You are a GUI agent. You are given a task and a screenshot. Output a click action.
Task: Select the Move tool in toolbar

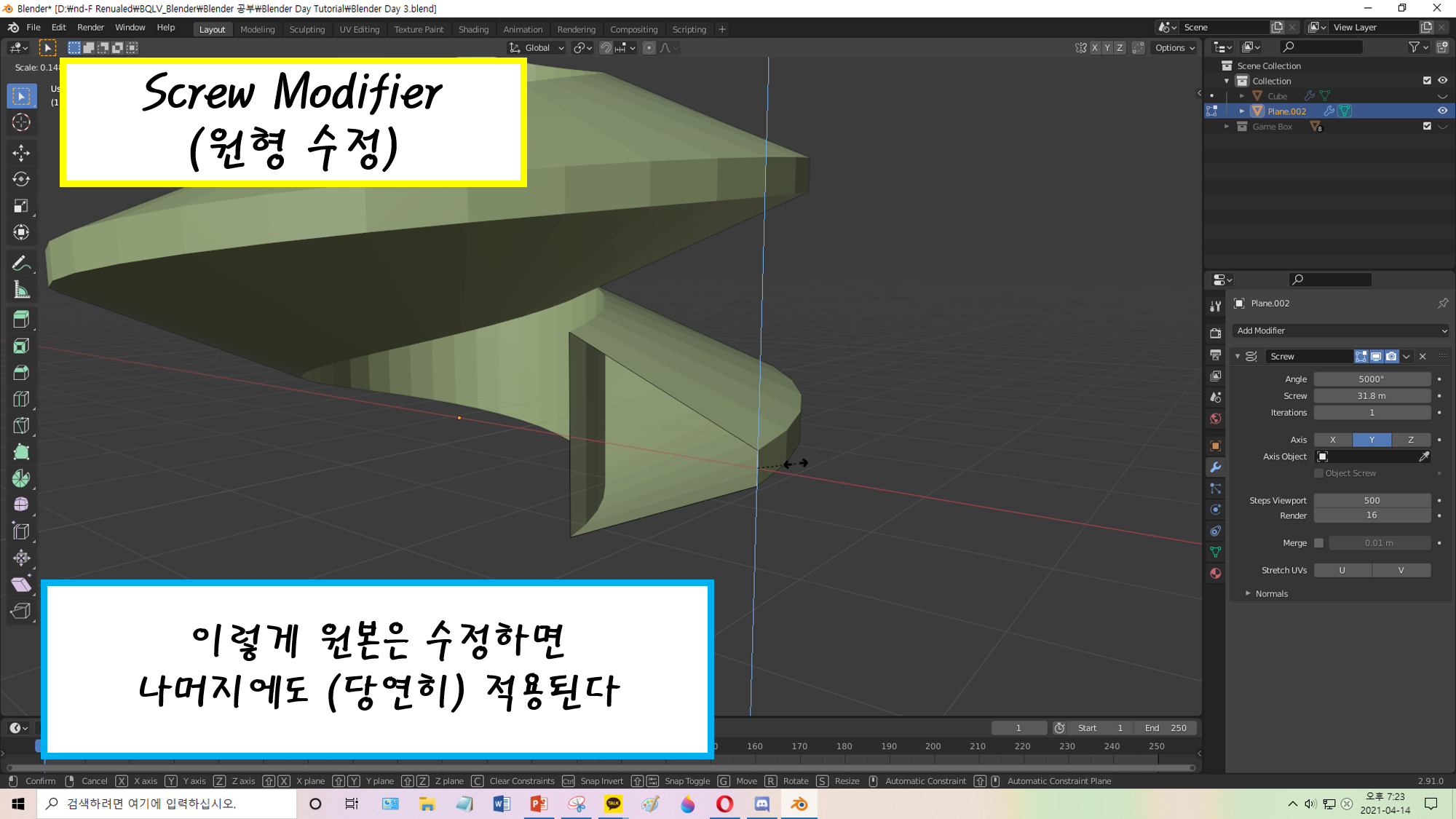tap(21, 152)
